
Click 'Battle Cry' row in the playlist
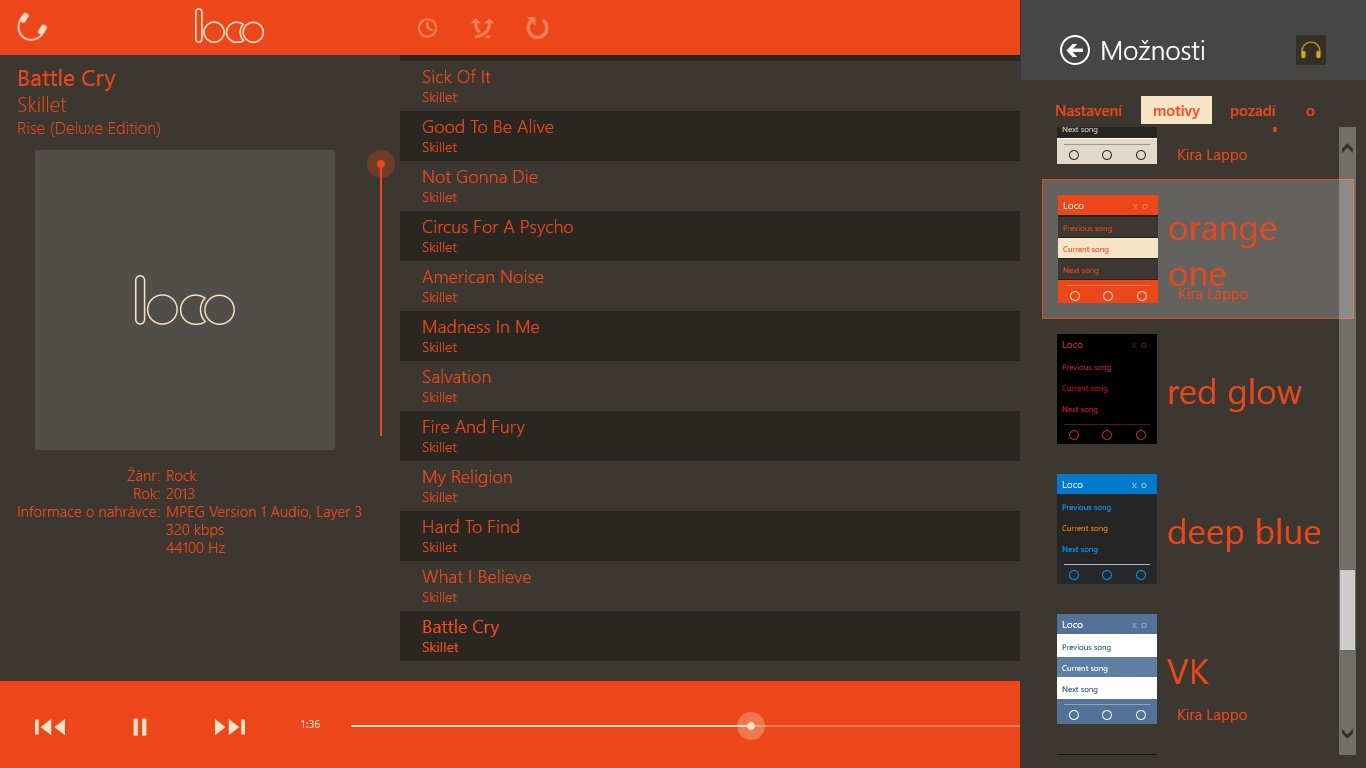click(x=710, y=636)
